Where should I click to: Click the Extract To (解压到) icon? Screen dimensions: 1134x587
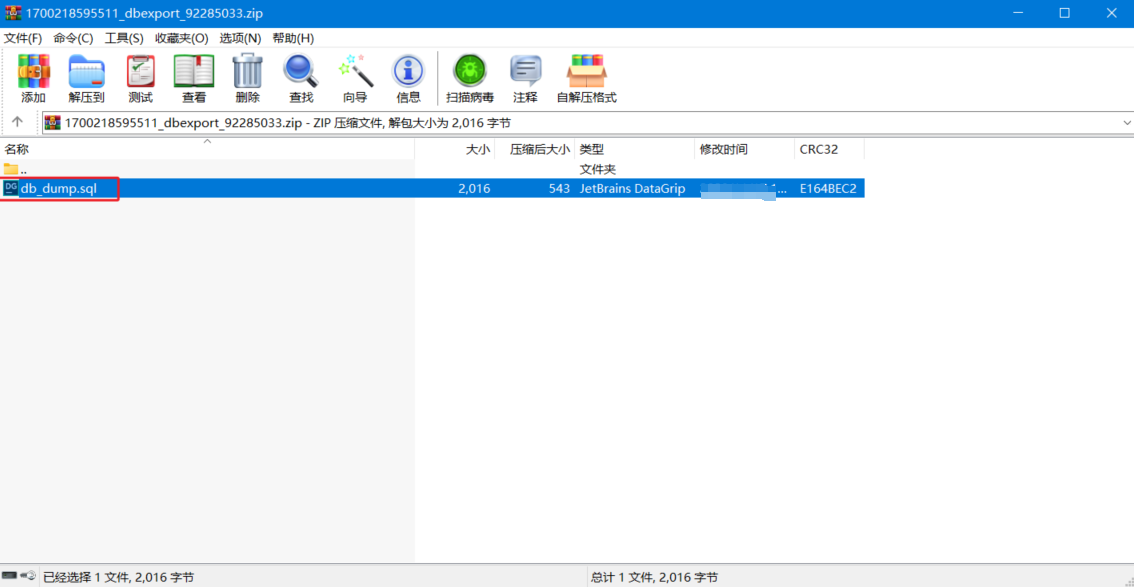coord(87,71)
